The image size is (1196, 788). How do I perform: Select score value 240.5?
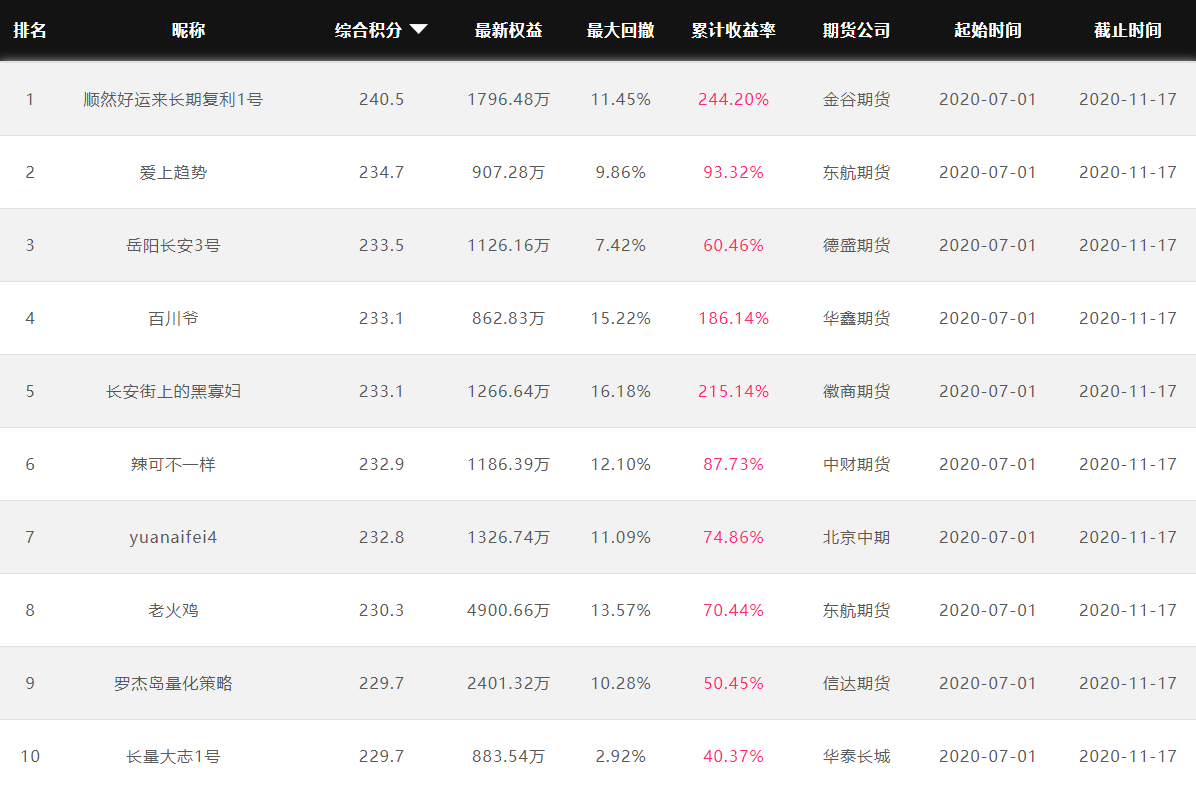[381, 99]
